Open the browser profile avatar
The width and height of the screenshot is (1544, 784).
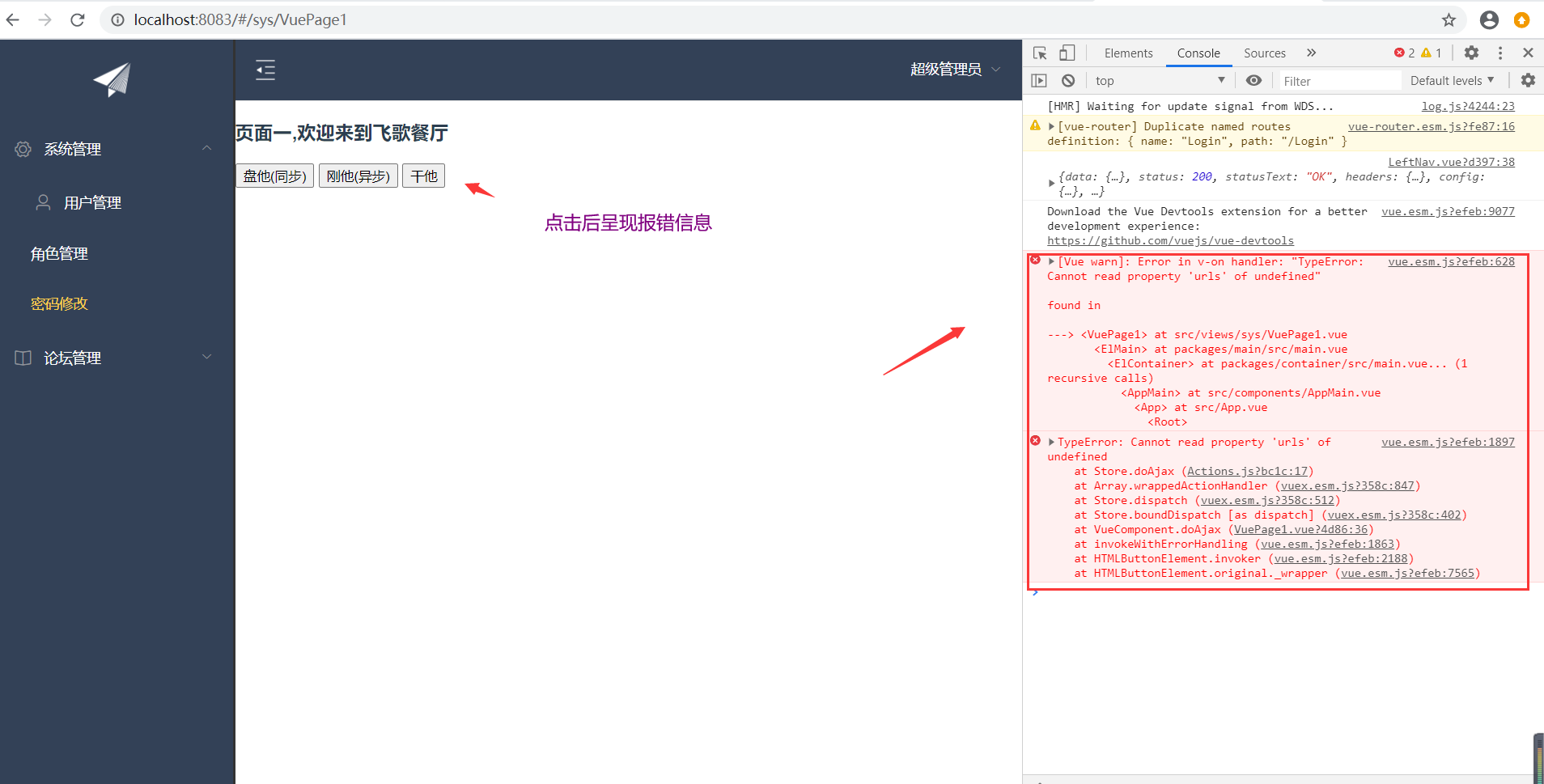pos(1489,20)
